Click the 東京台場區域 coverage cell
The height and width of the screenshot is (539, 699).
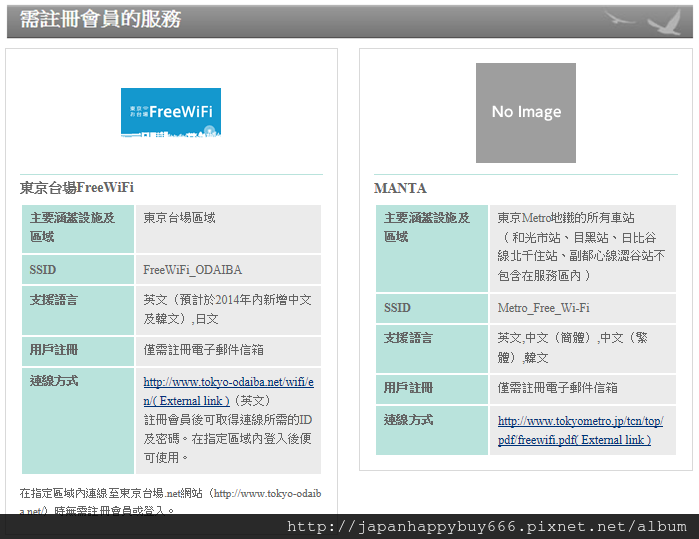[x=228, y=229]
